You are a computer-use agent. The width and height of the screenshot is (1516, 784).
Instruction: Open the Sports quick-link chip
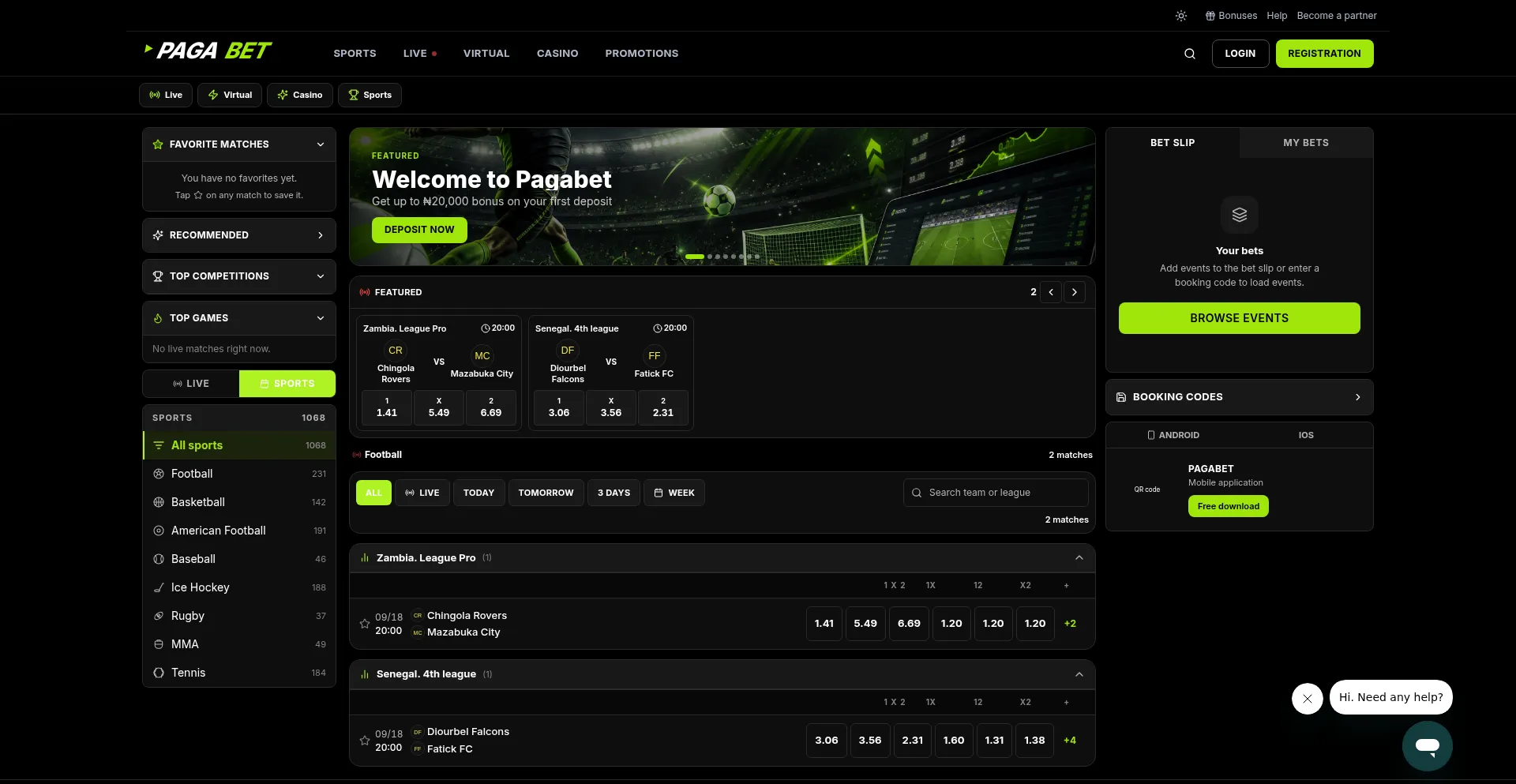[x=370, y=95]
